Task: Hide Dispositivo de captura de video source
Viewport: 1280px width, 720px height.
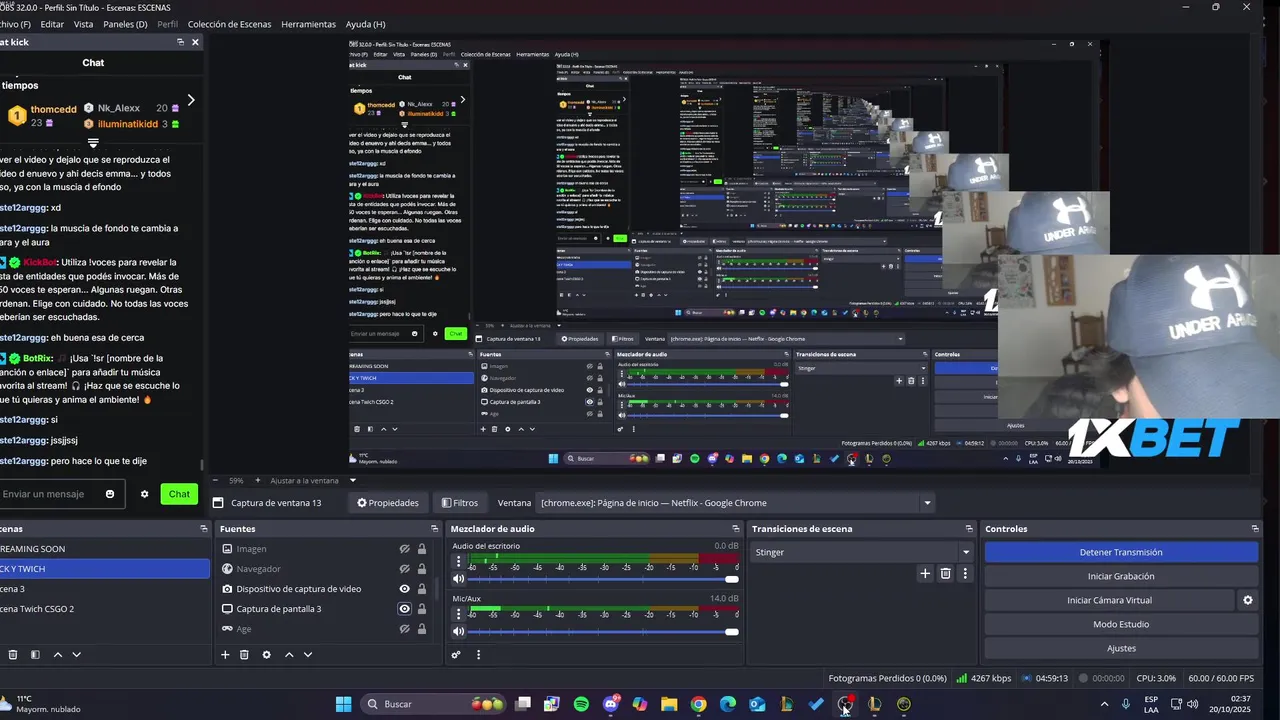Action: (x=405, y=589)
